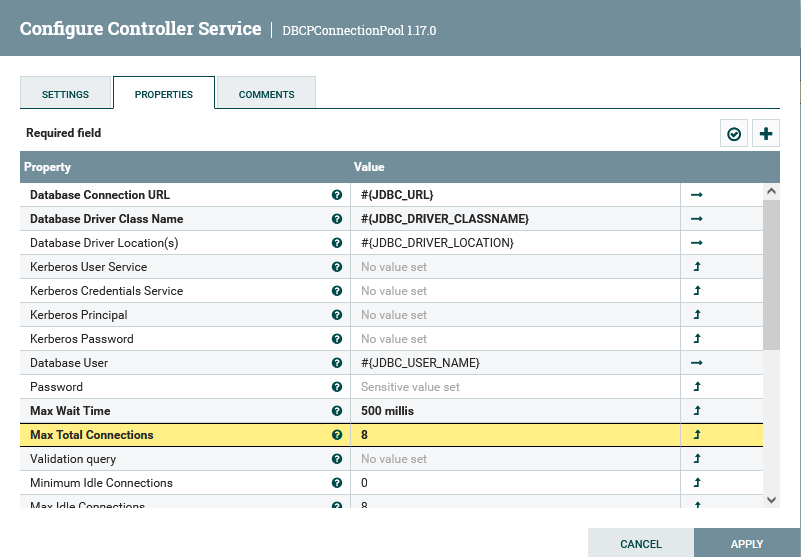Click the verify properties checkmark icon
Viewport: 801px width, 557px height.
click(734, 133)
